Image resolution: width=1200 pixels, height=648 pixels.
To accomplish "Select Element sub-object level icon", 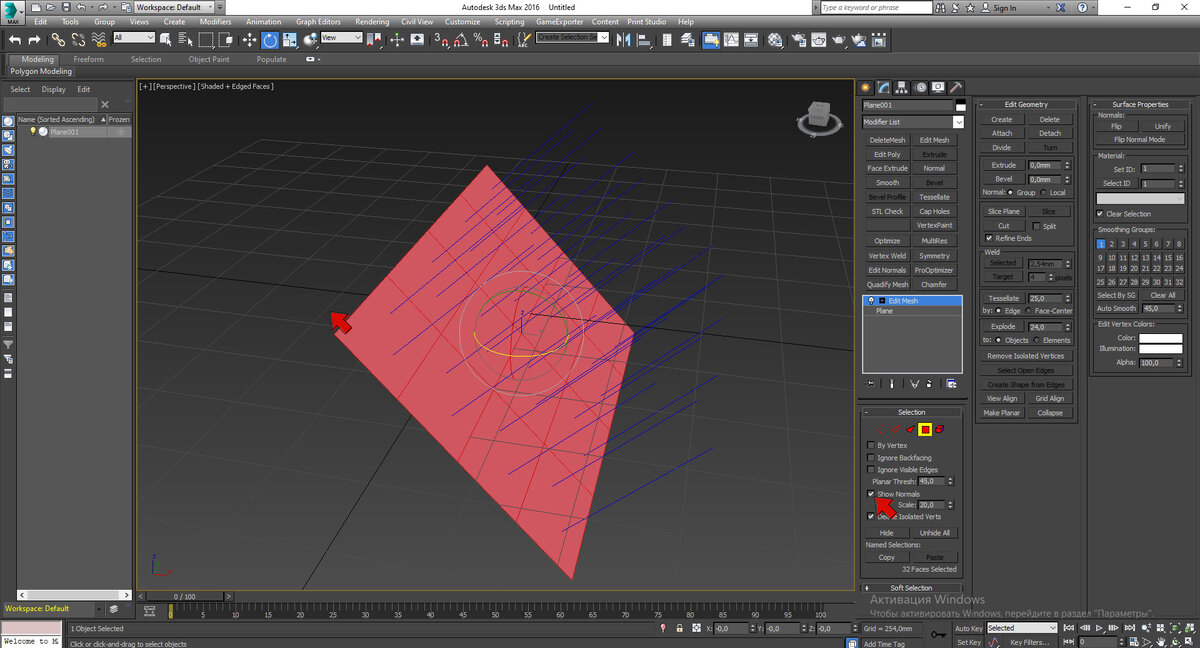I will (x=940, y=429).
